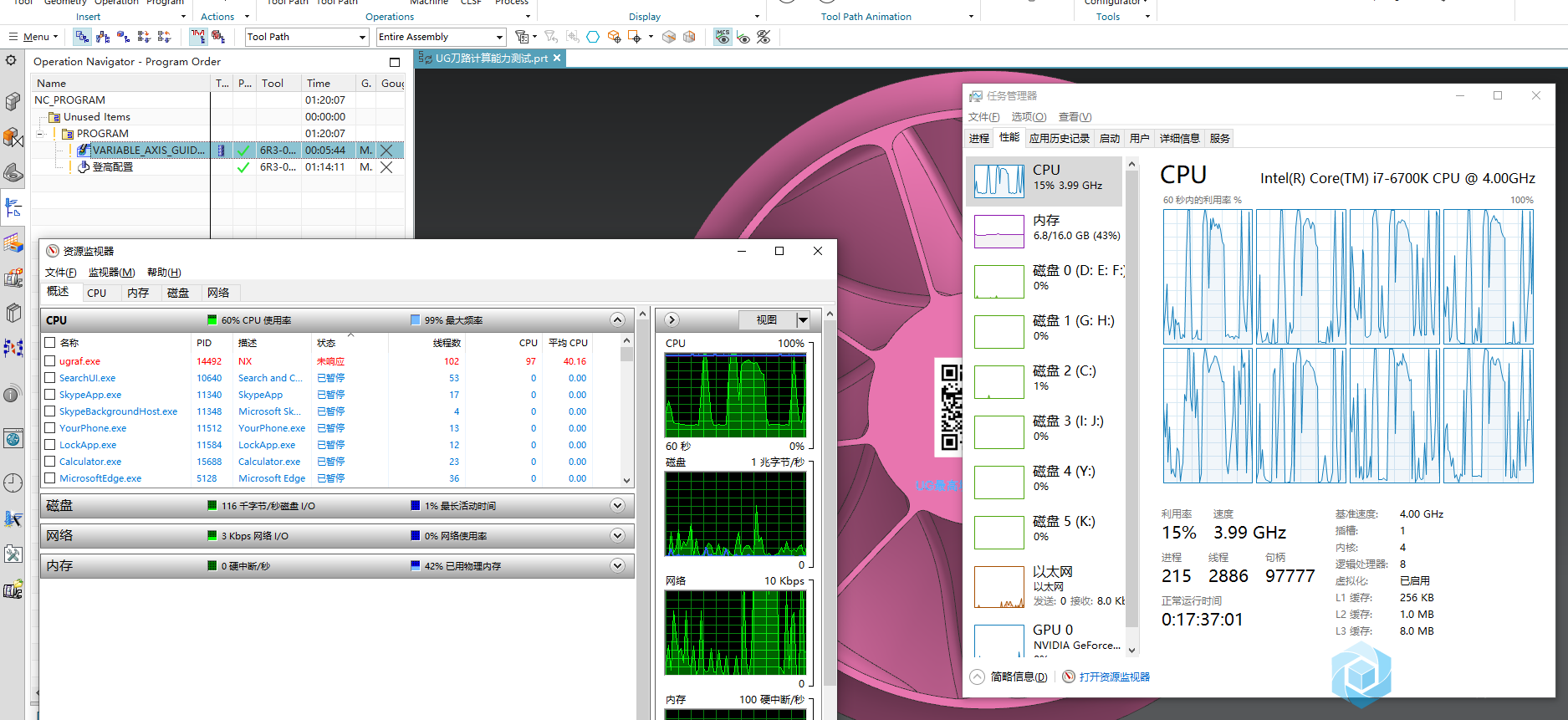Collapse the graph pane arrow button
Viewport: 1568px width, 720px height.
(672, 320)
